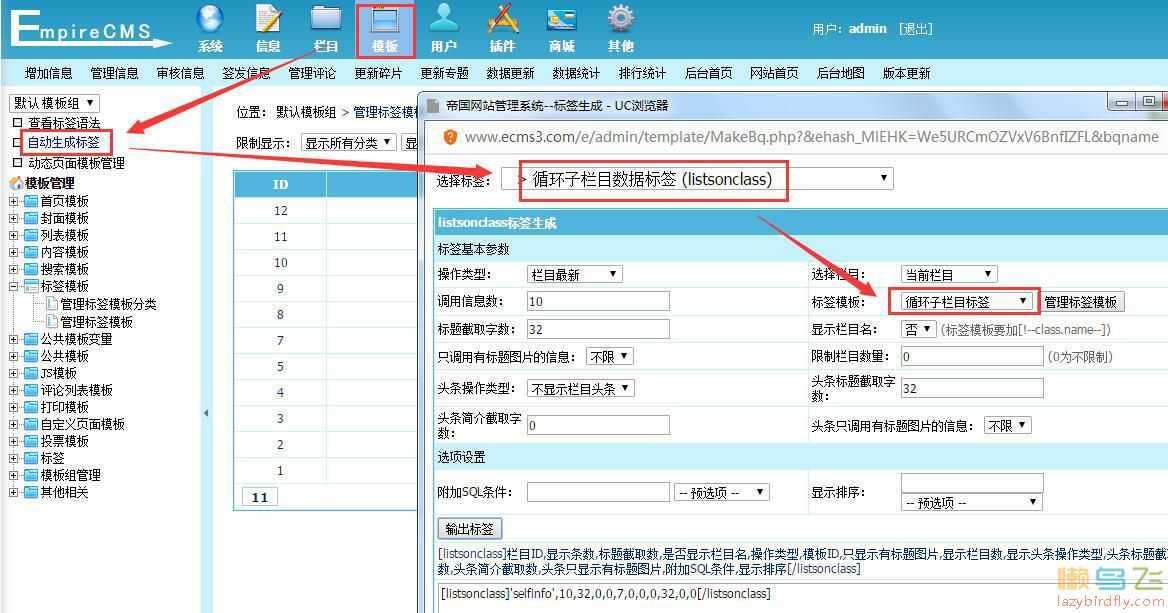The height and width of the screenshot is (613, 1168).
Task: Click 后台地图 in the menu bar
Action: (840, 73)
